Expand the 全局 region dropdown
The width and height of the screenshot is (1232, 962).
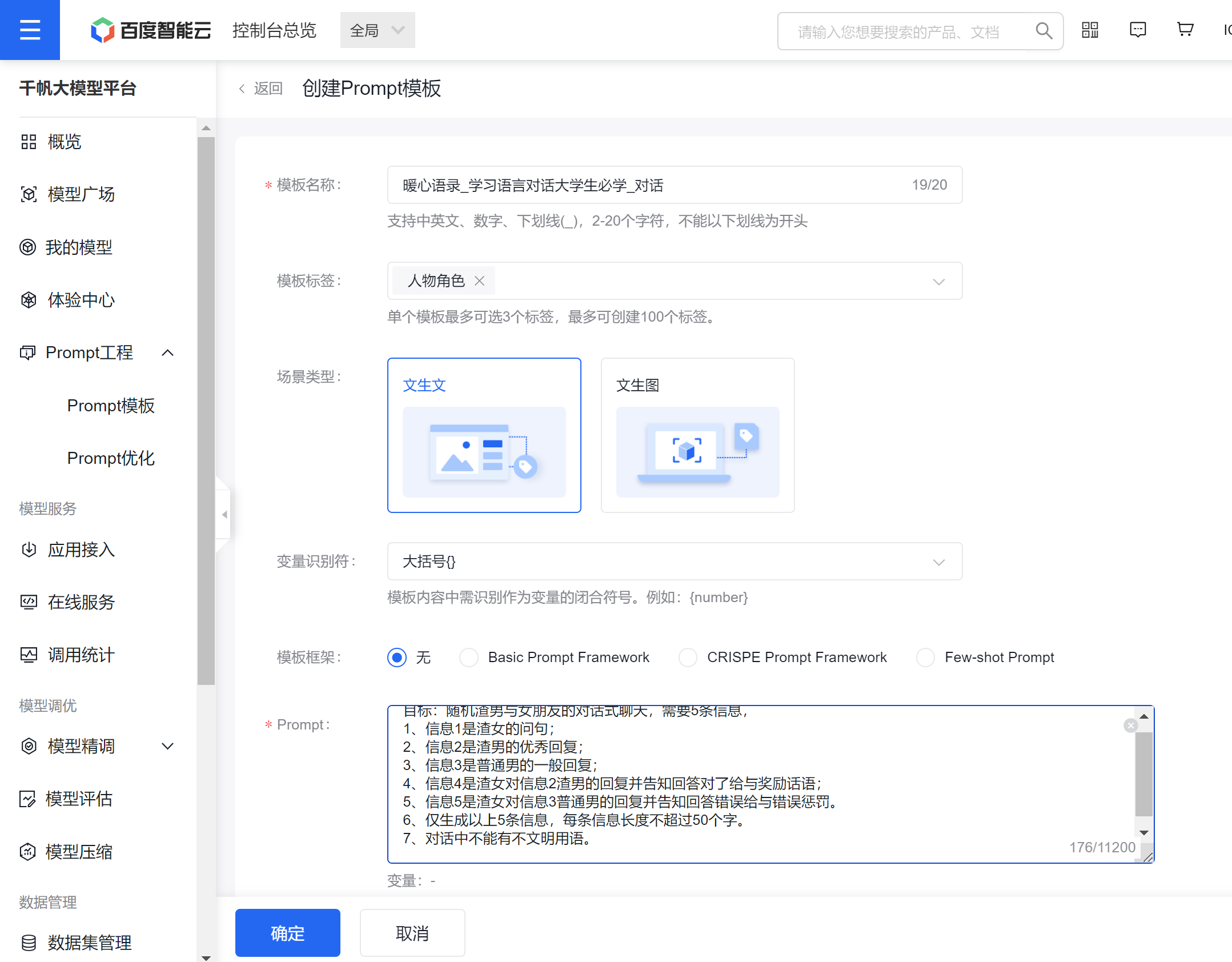tap(377, 30)
